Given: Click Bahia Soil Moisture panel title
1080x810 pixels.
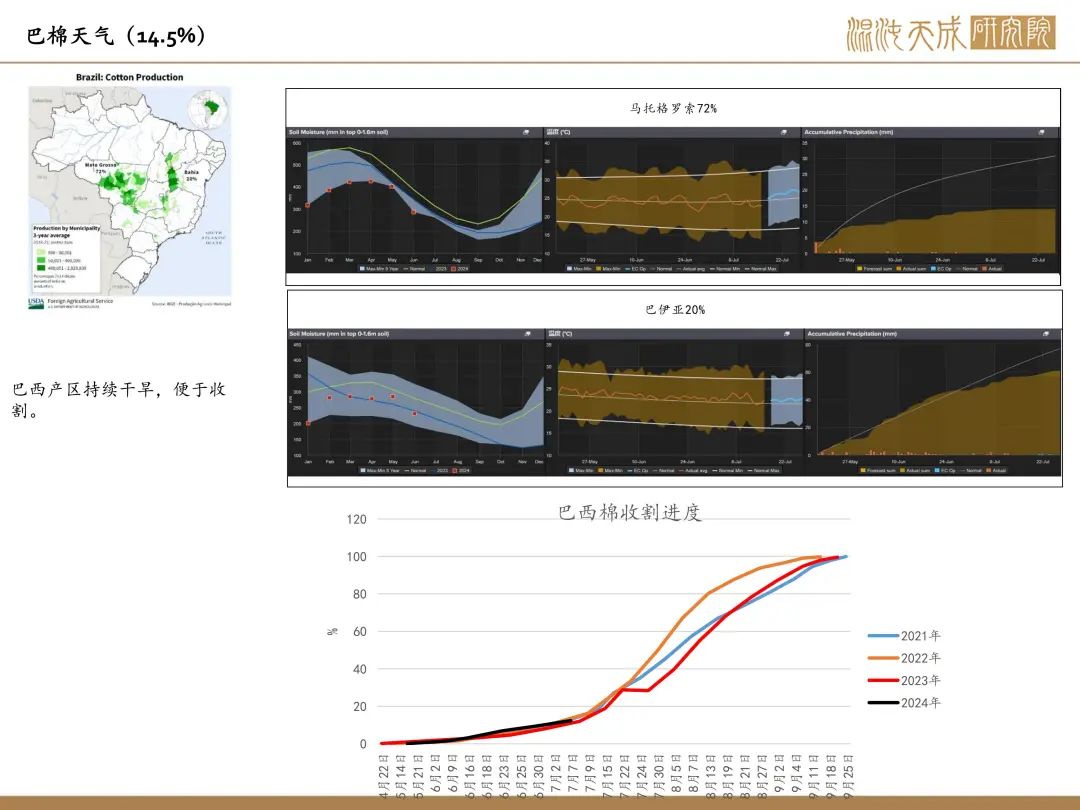Looking at the screenshot, I should [x=339, y=333].
